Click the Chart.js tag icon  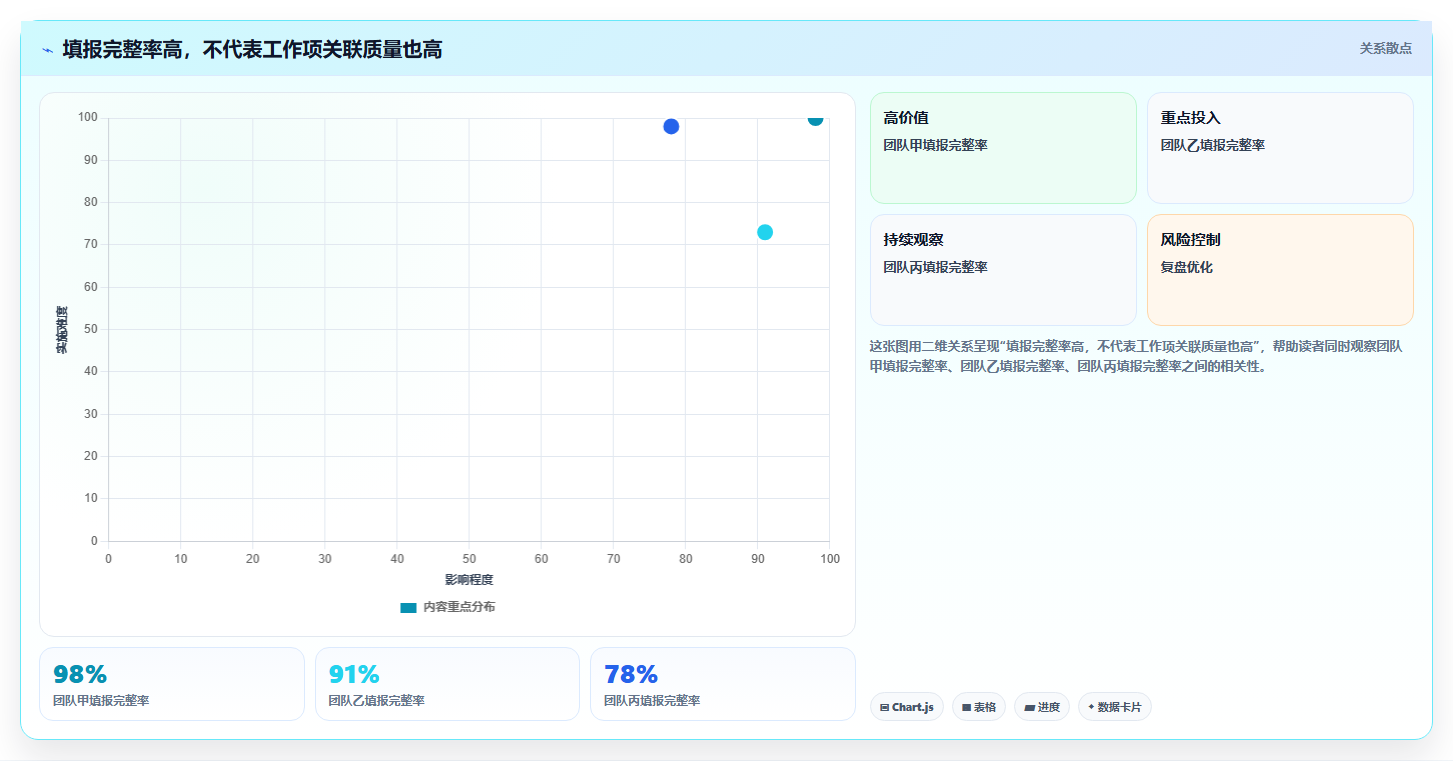coord(885,707)
